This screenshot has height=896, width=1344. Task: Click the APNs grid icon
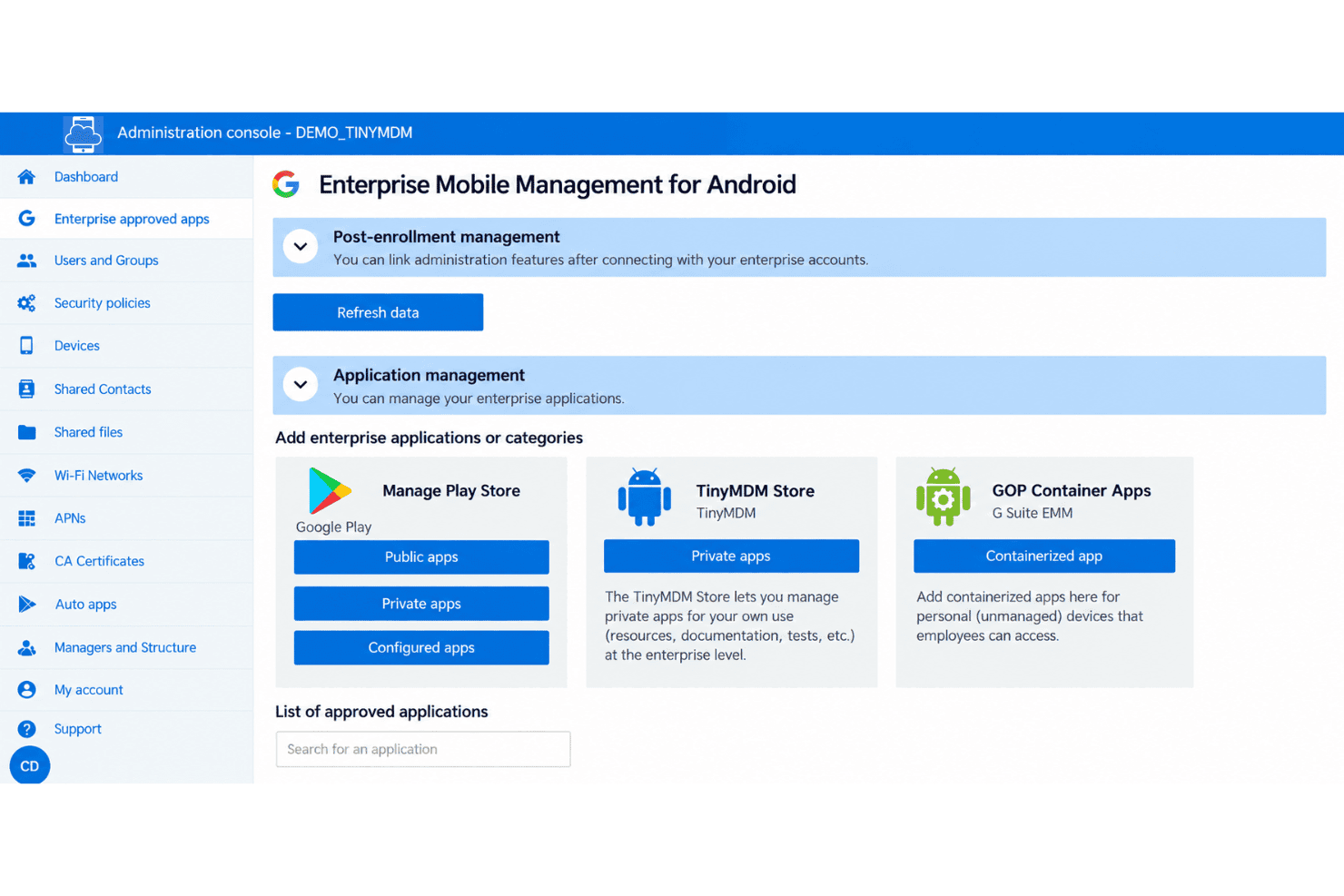(x=26, y=518)
